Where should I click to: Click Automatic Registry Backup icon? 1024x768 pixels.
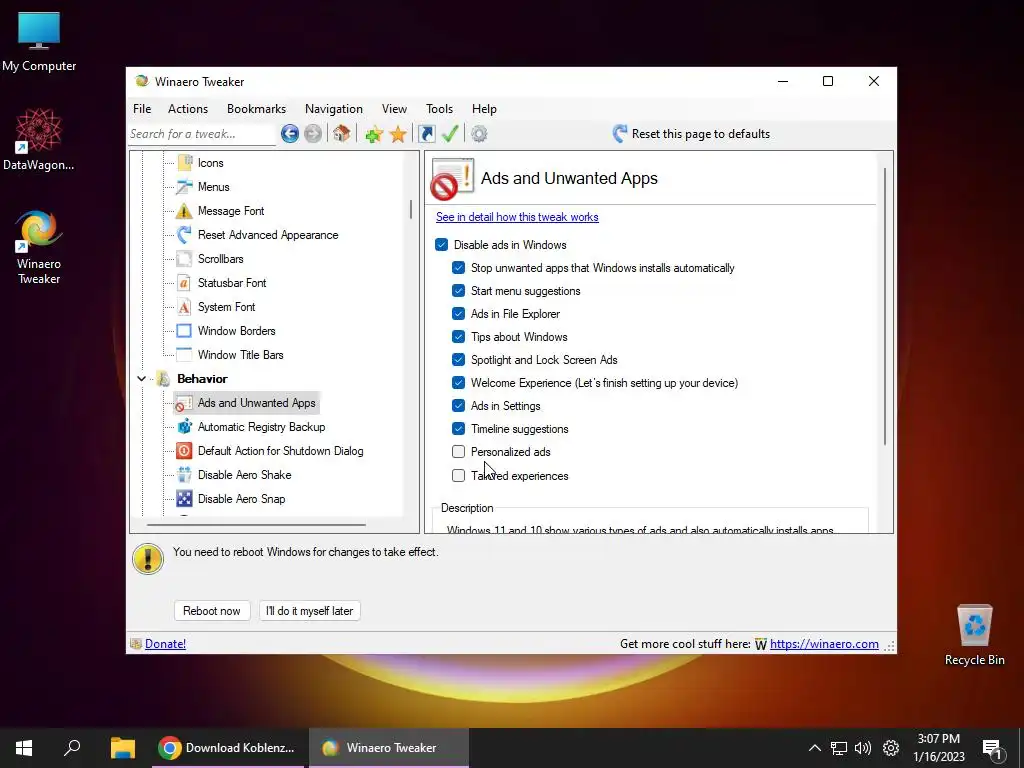pos(185,426)
